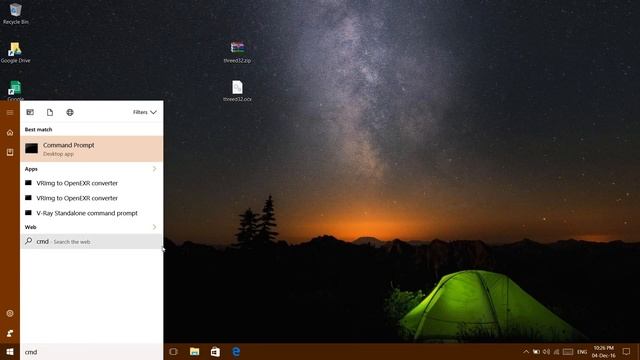The height and width of the screenshot is (360, 640).
Task: Select the Google Drive desktop shortcut
Action: (x=16, y=52)
